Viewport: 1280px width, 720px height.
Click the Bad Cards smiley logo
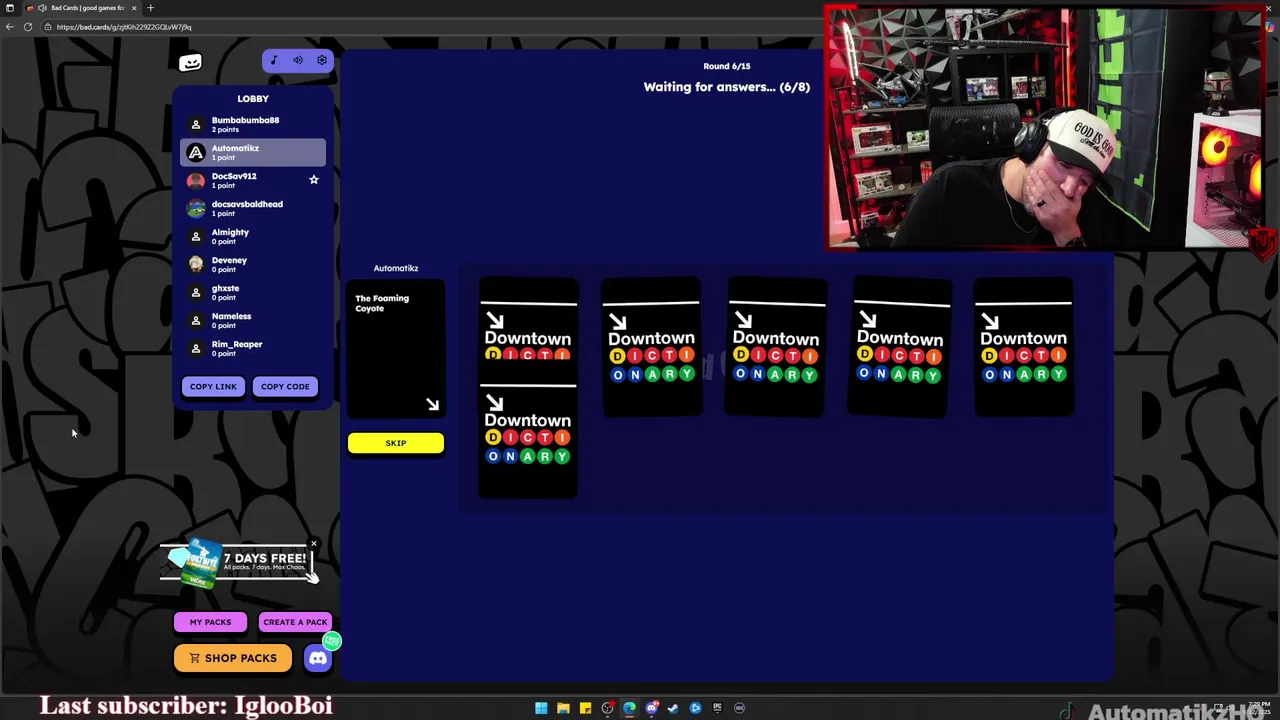pyautogui.click(x=190, y=62)
